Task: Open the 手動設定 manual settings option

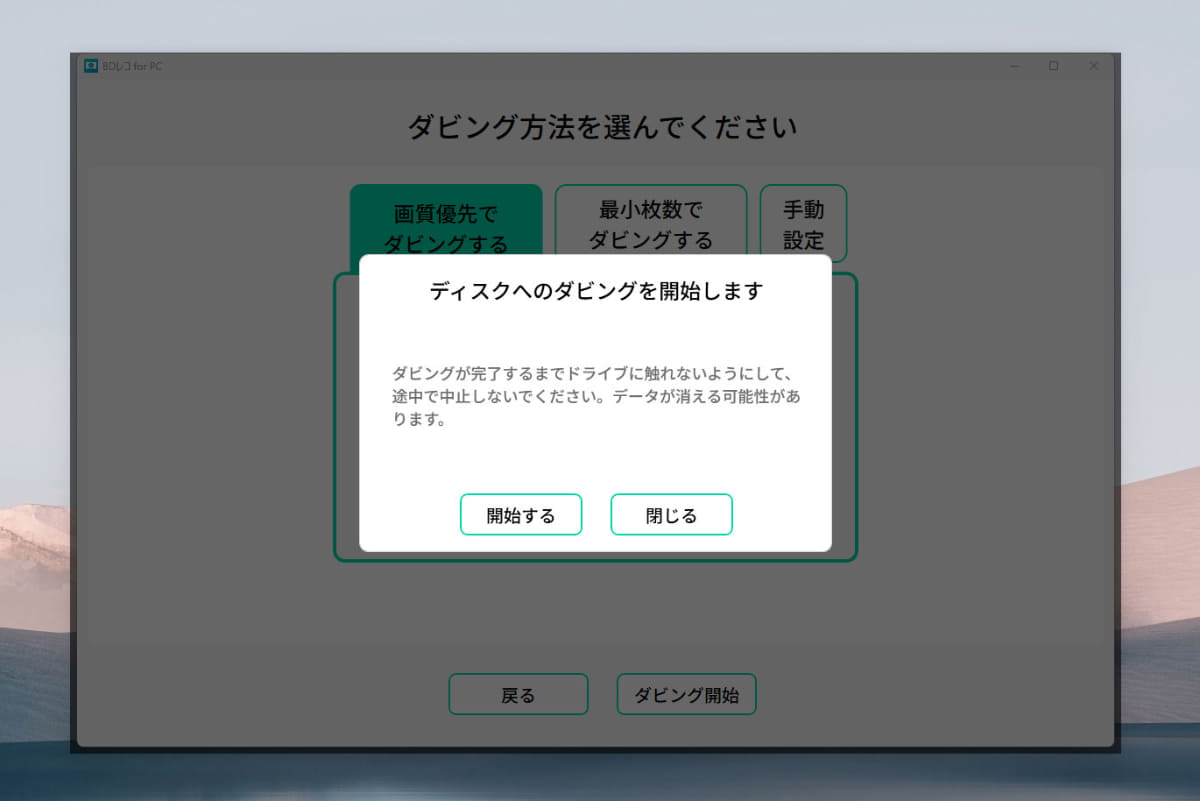Action: coord(804,222)
